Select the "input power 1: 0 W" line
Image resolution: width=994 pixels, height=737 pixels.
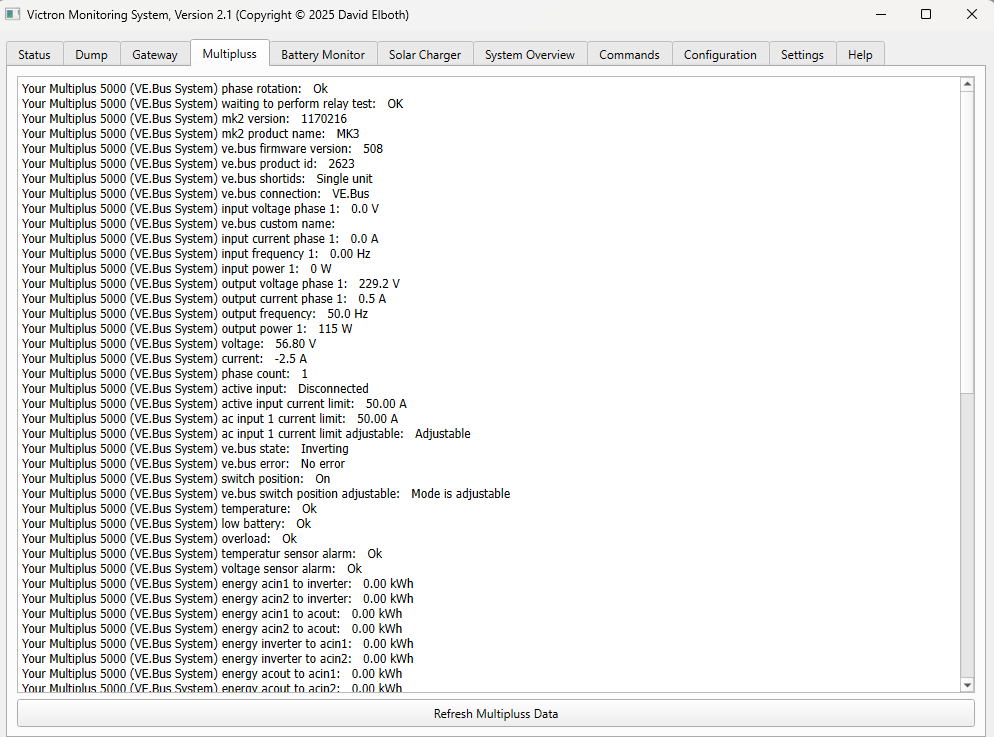coord(176,269)
